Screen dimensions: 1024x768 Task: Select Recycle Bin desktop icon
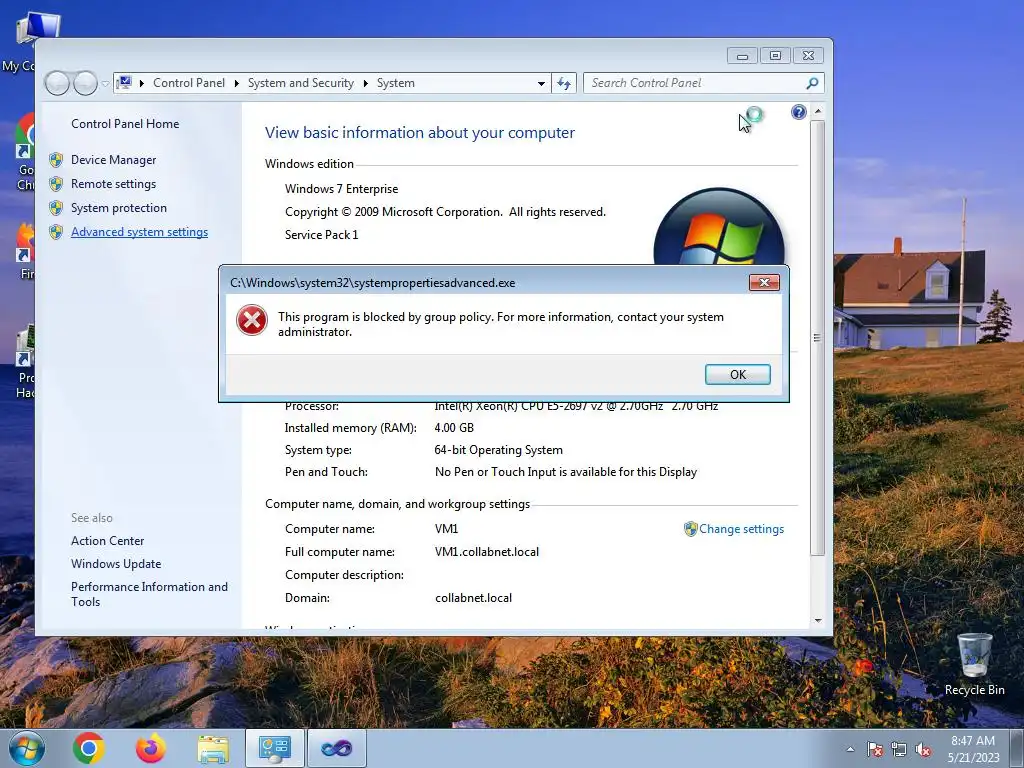tap(974, 664)
